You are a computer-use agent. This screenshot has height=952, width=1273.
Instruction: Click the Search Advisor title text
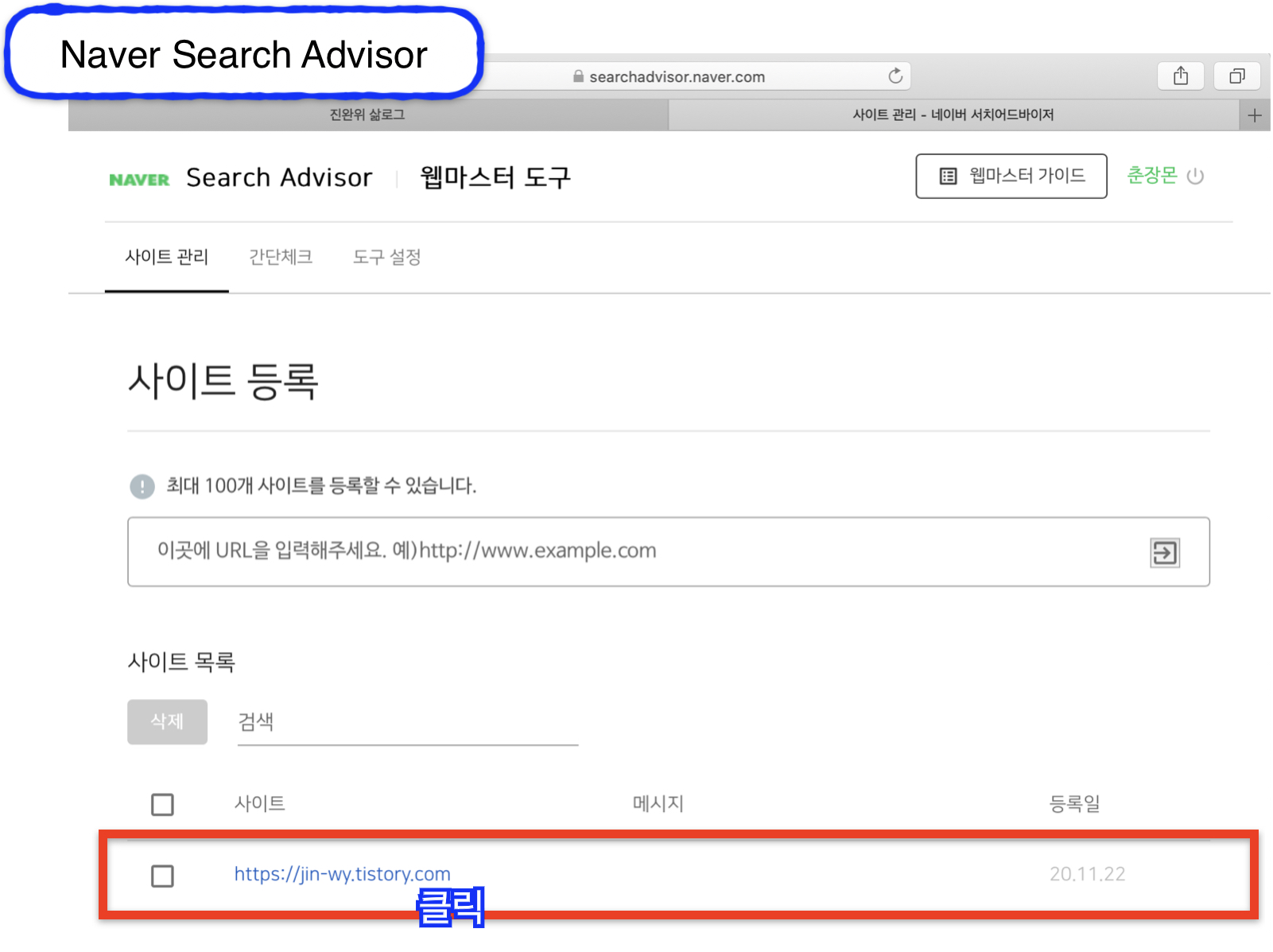[279, 177]
